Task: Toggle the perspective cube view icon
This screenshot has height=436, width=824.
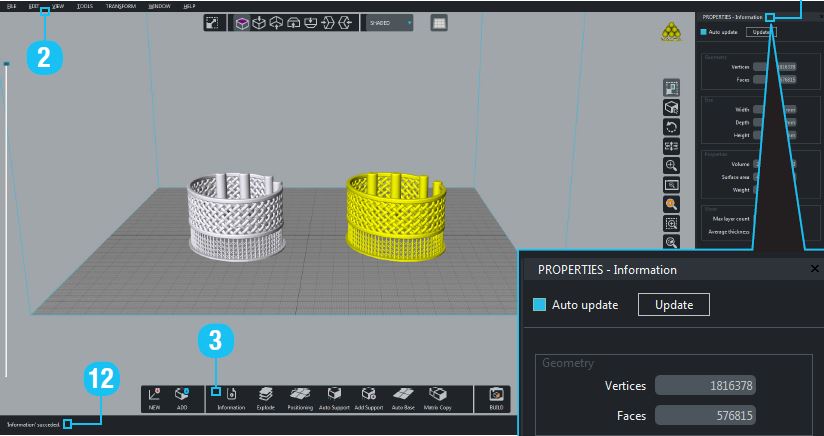Action: [x=242, y=22]
